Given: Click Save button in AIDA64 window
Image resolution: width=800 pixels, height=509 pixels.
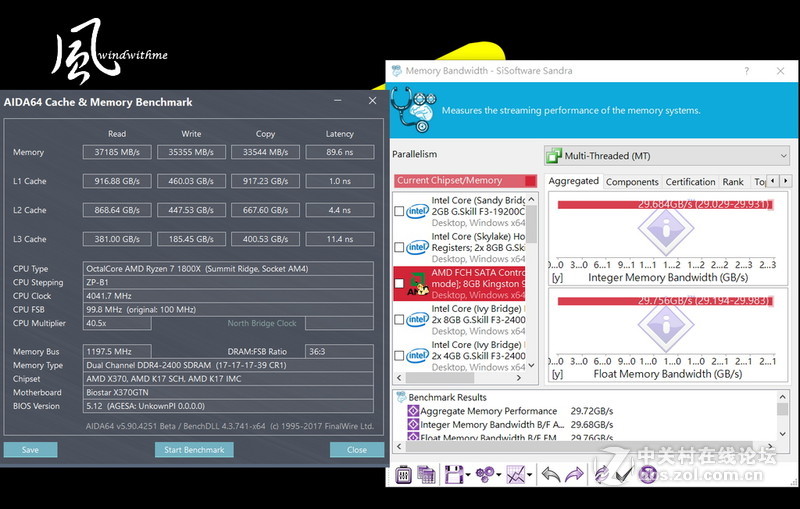Looking at the screenshot, I should coord(30,450).
